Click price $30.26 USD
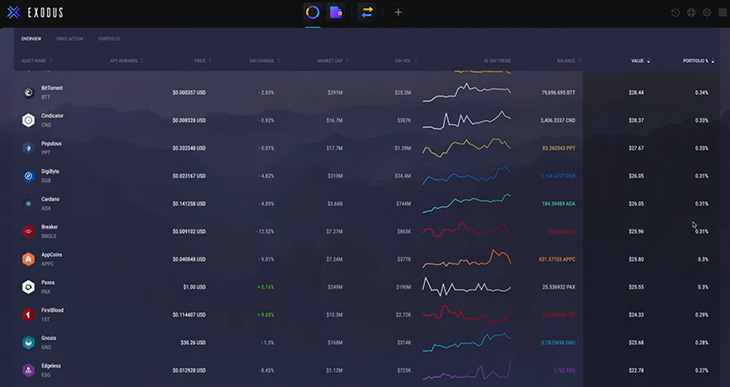 (x=193, y=343)
